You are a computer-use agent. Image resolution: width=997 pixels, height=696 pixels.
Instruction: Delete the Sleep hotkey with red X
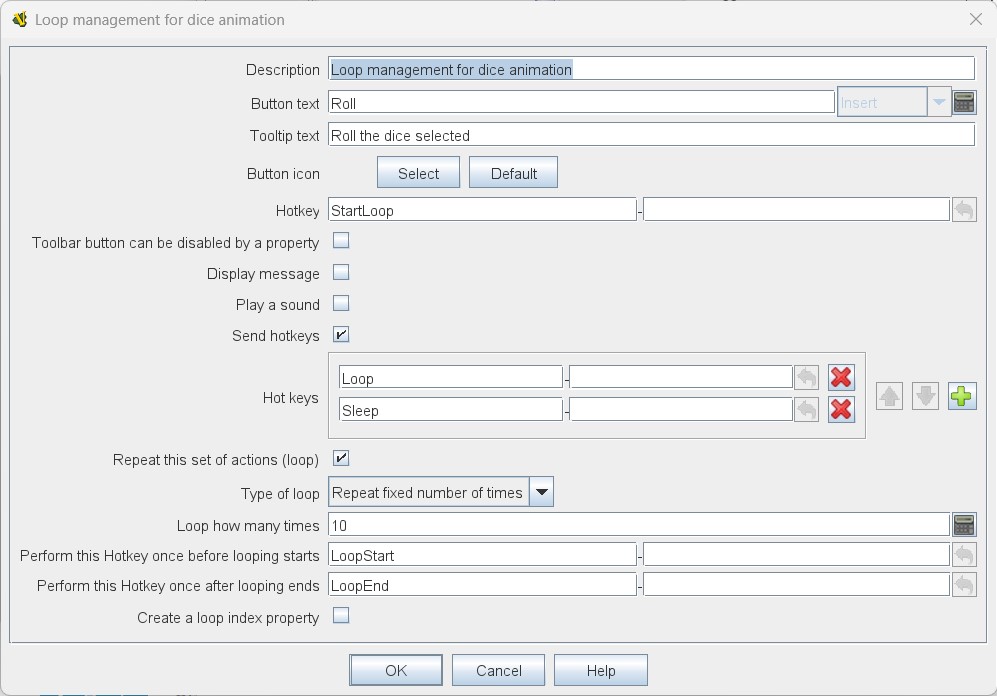click(841, 409)
